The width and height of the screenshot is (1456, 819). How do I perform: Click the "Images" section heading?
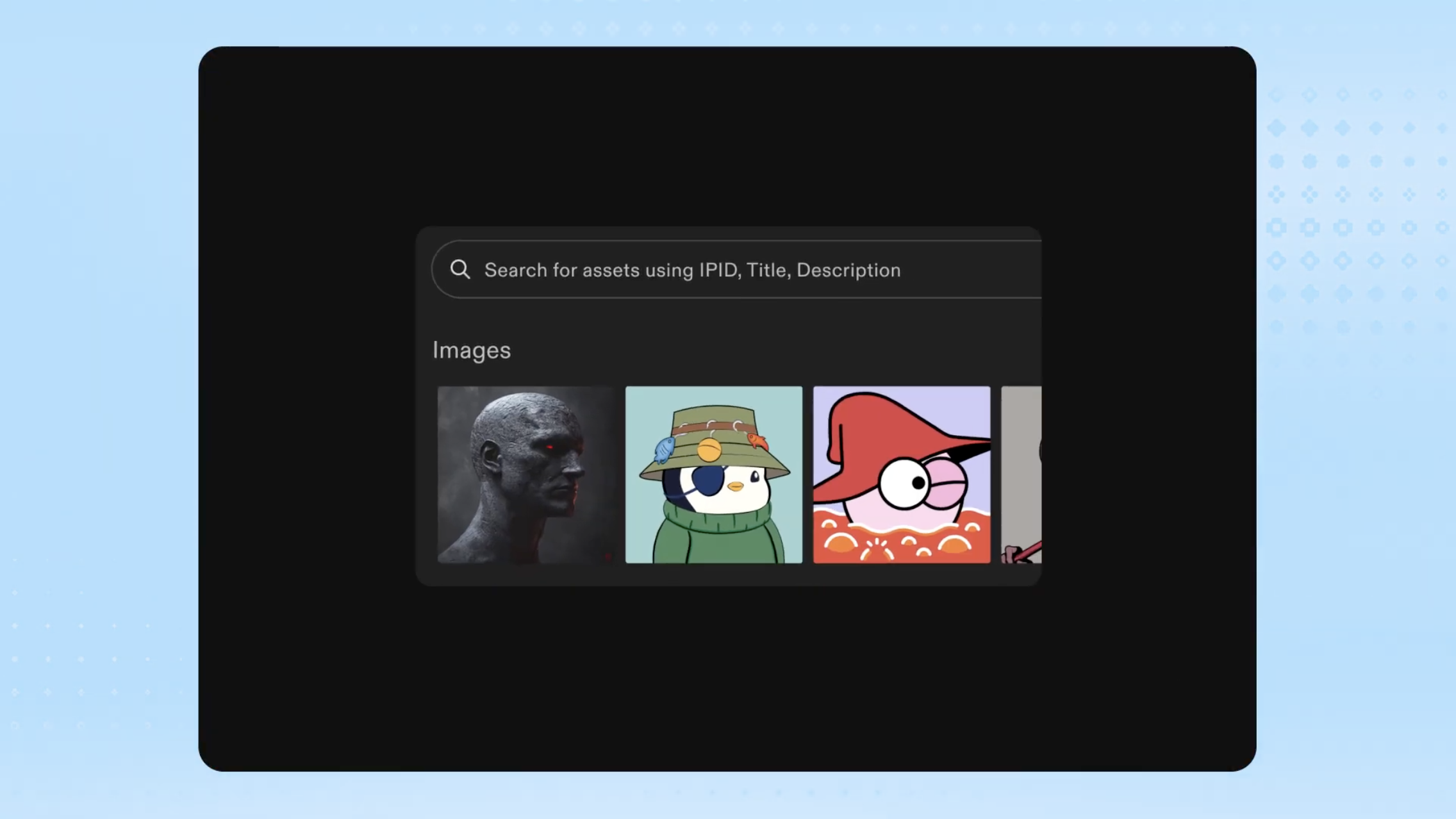(471, 351)
